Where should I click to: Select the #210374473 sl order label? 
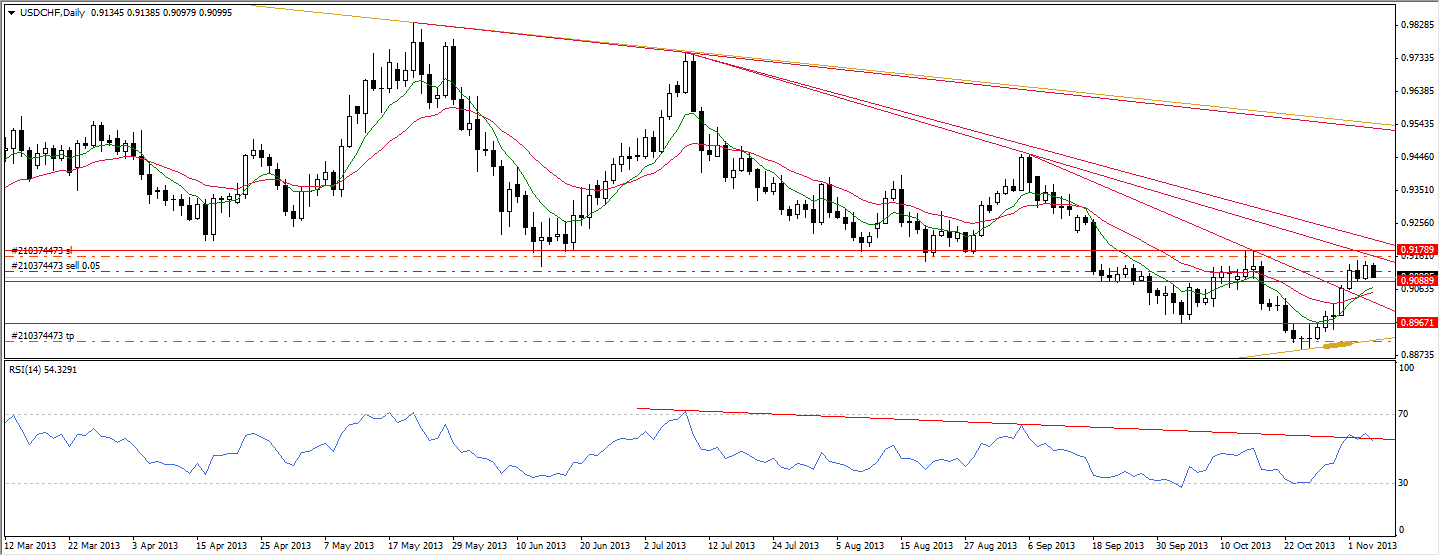41,250
